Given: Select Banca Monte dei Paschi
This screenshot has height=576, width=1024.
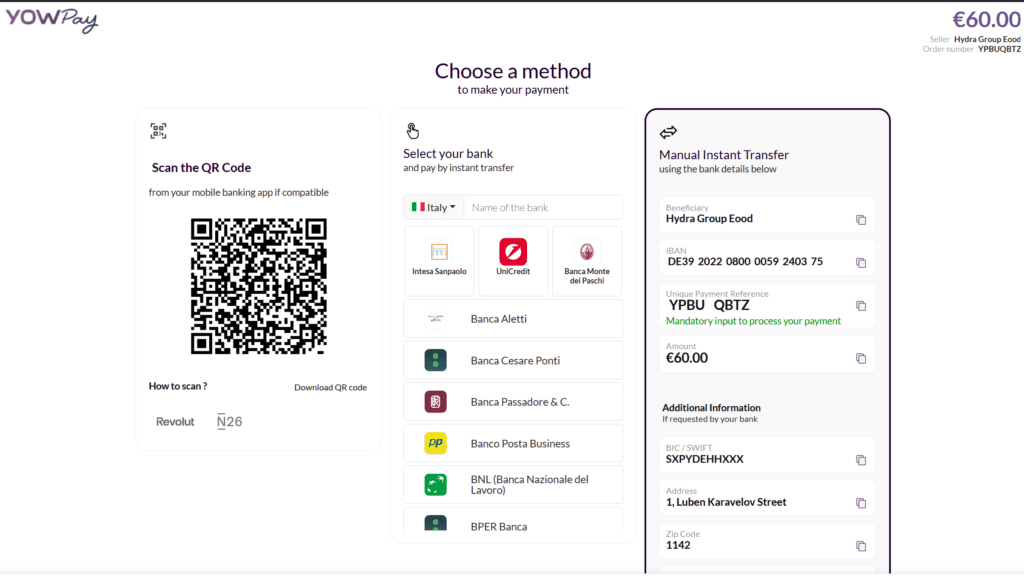Looking at the screenshot, I should click(587, 260).
